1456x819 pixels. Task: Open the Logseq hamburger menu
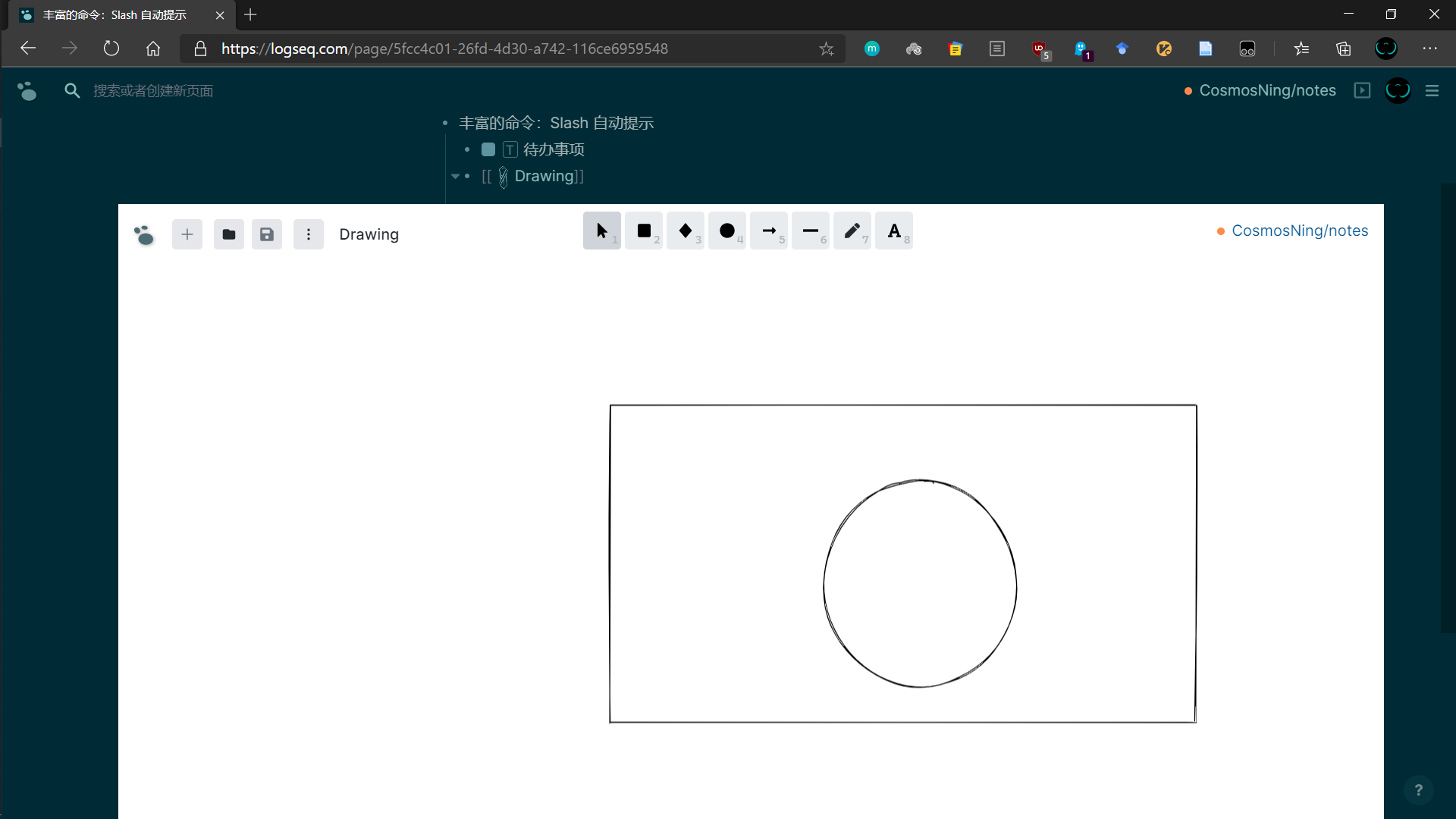(x=1432, y=90)
